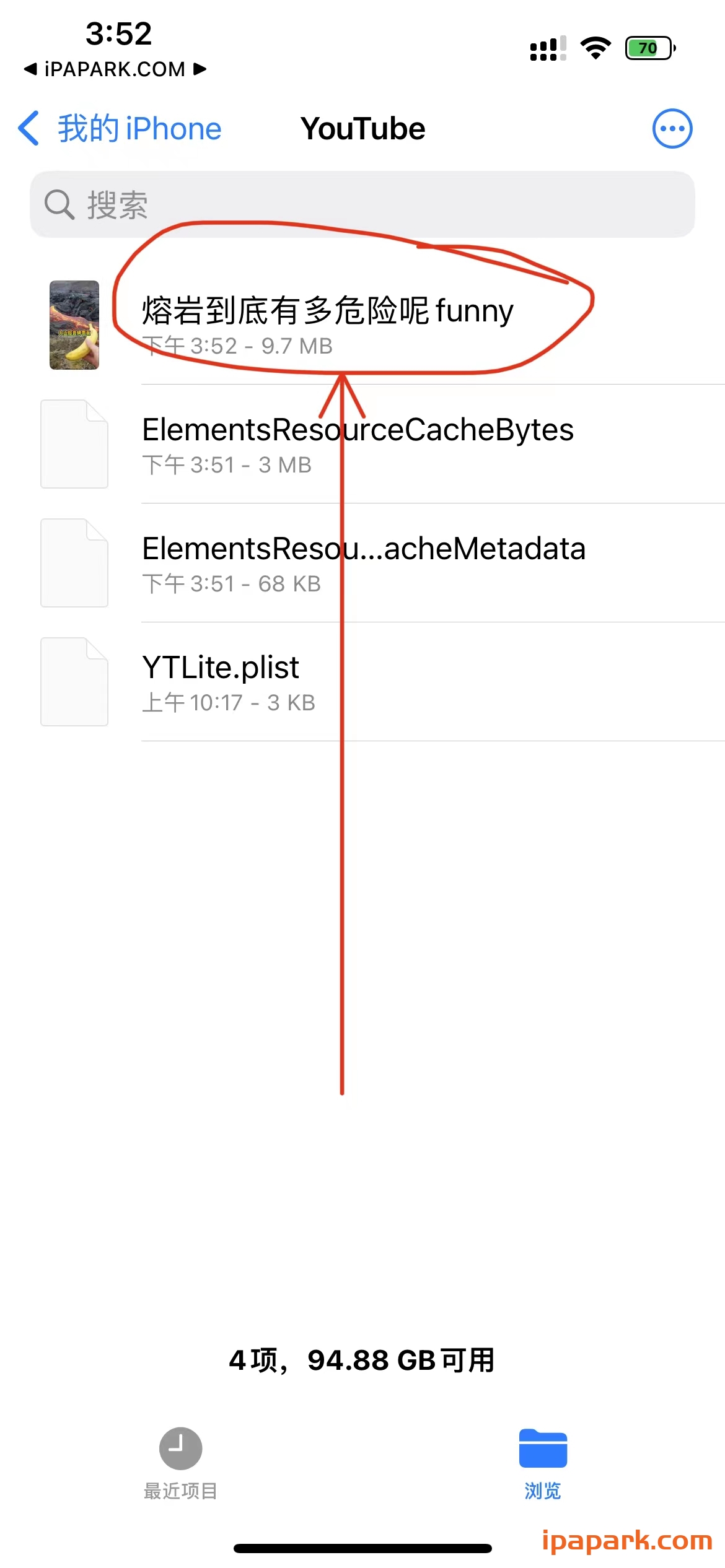Open the circled ellipsis more options button
Screen dimensions: 725x1568
(x=672, y=129)
